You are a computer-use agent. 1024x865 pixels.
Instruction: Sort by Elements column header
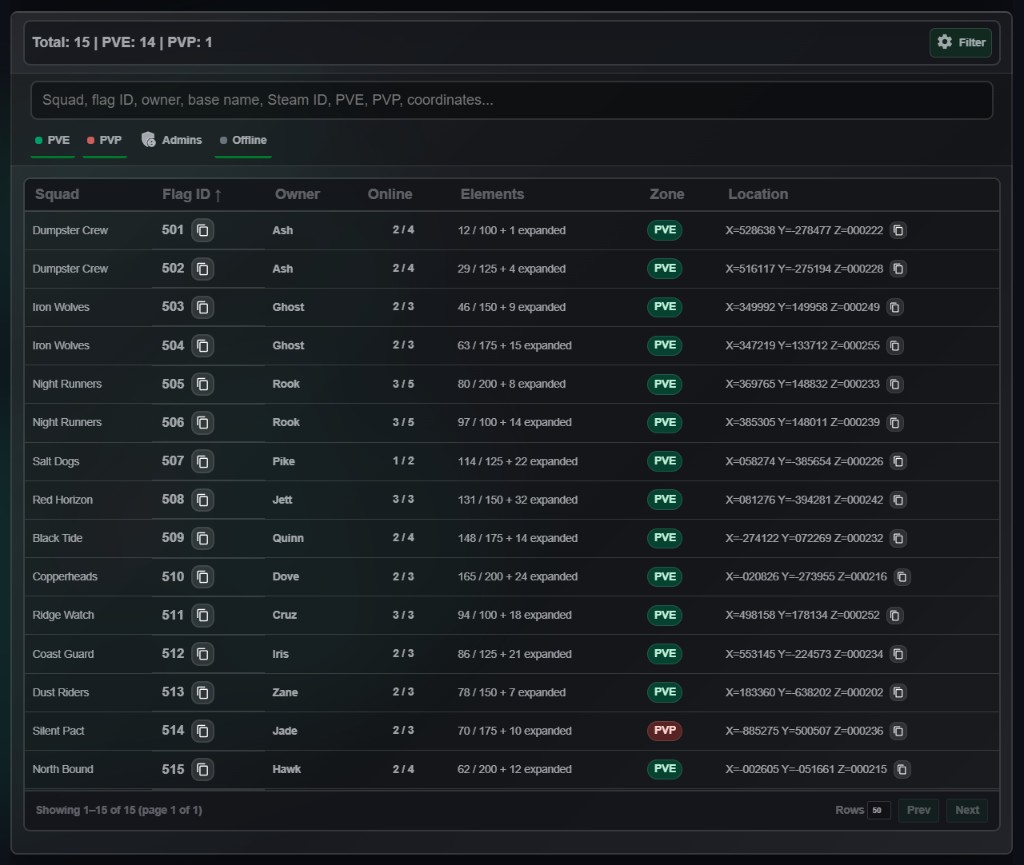pyautogui.click(x=492, y=195)
